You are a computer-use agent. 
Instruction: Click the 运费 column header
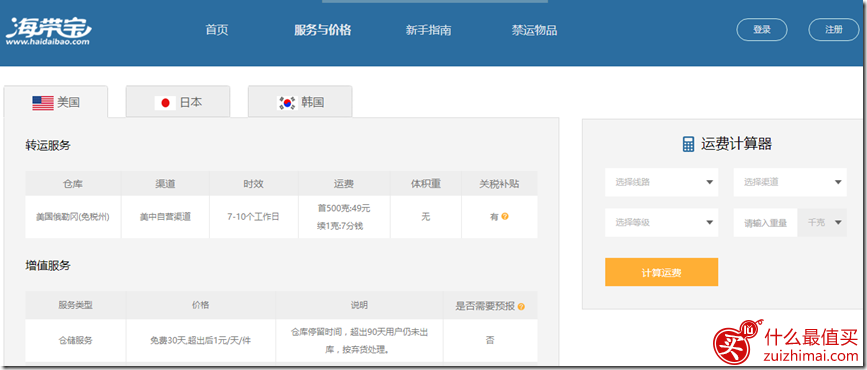(344, 184)
